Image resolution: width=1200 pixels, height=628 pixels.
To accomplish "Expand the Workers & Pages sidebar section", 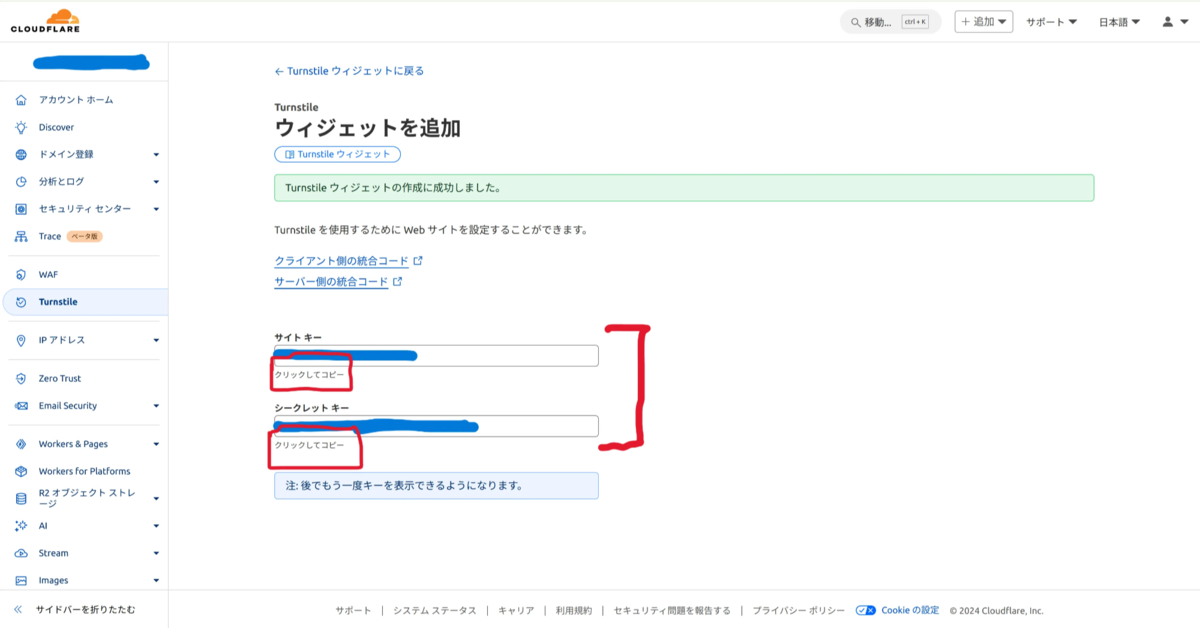I will point(156,444).
